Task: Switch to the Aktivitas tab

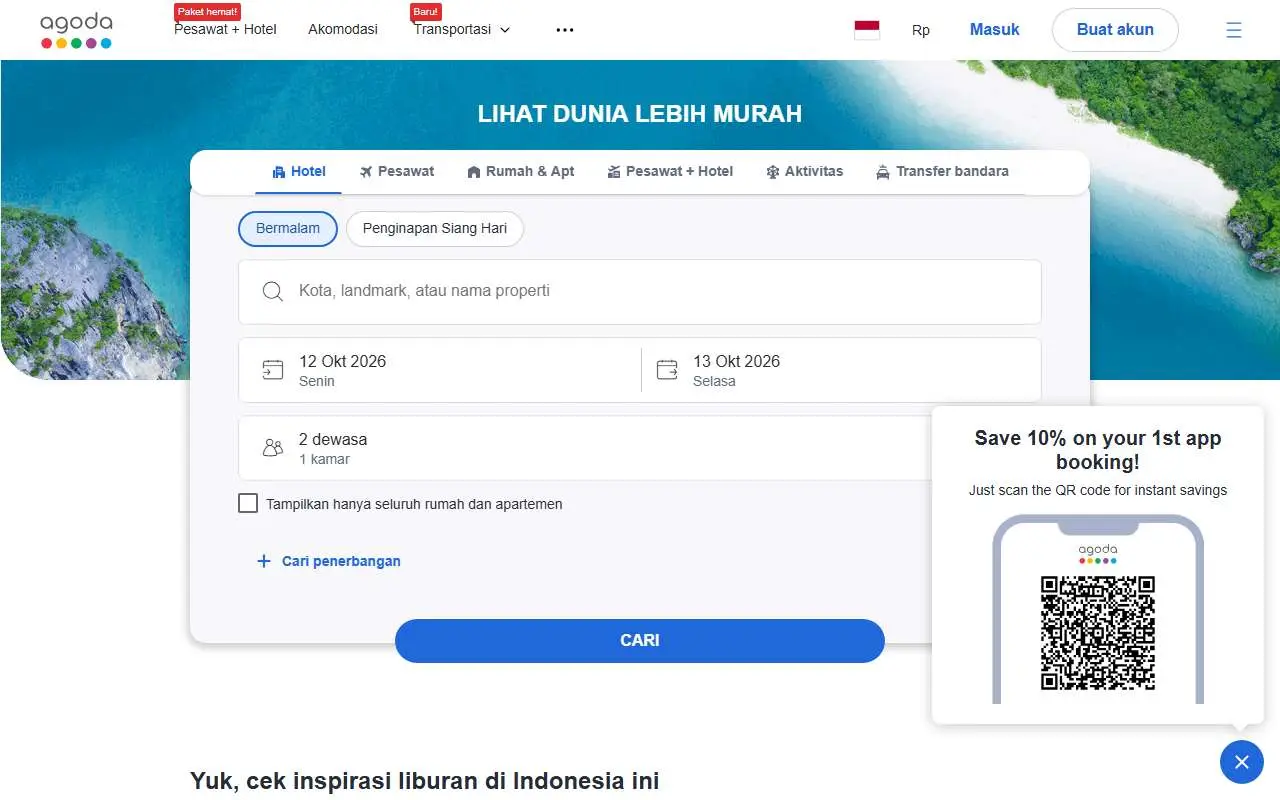Action: tap(805, 171)
